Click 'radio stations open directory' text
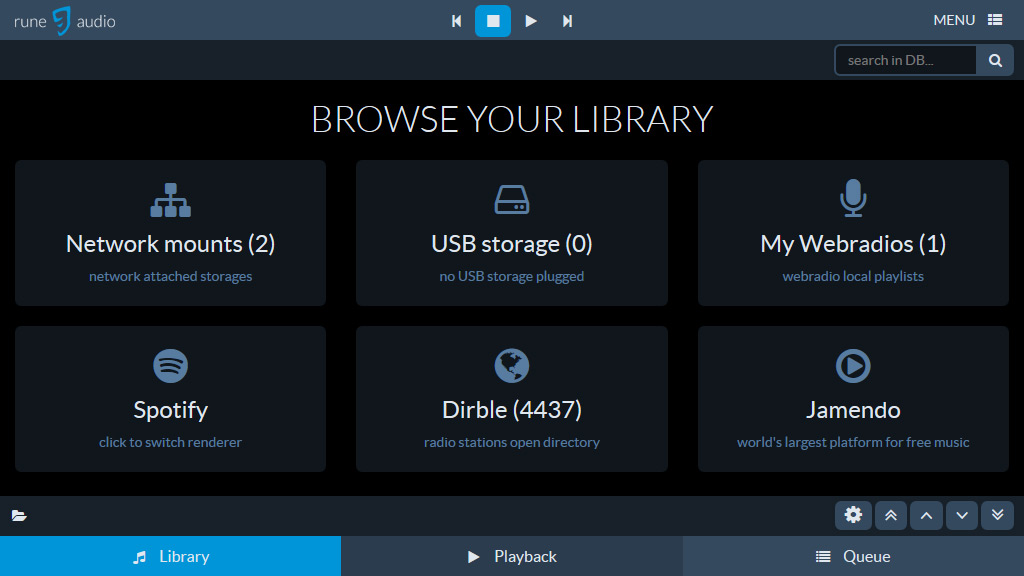 tap(512, 442)
